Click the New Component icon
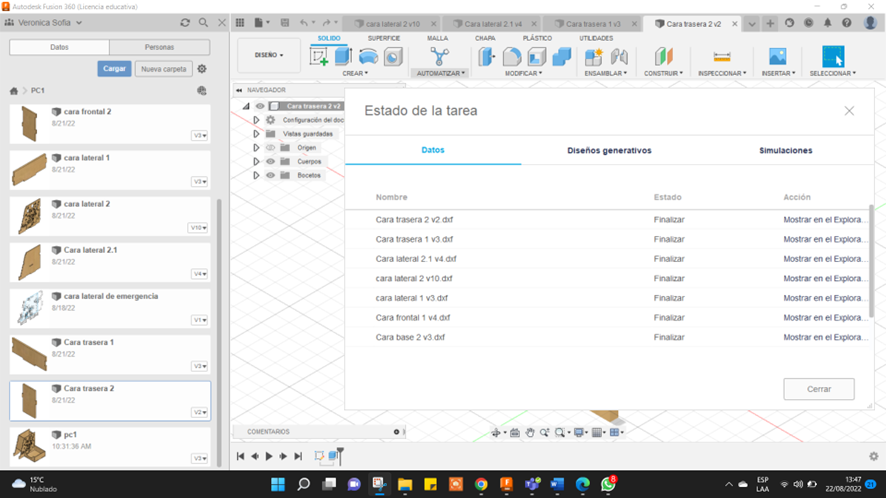The image size is (886, 498). 594,57
